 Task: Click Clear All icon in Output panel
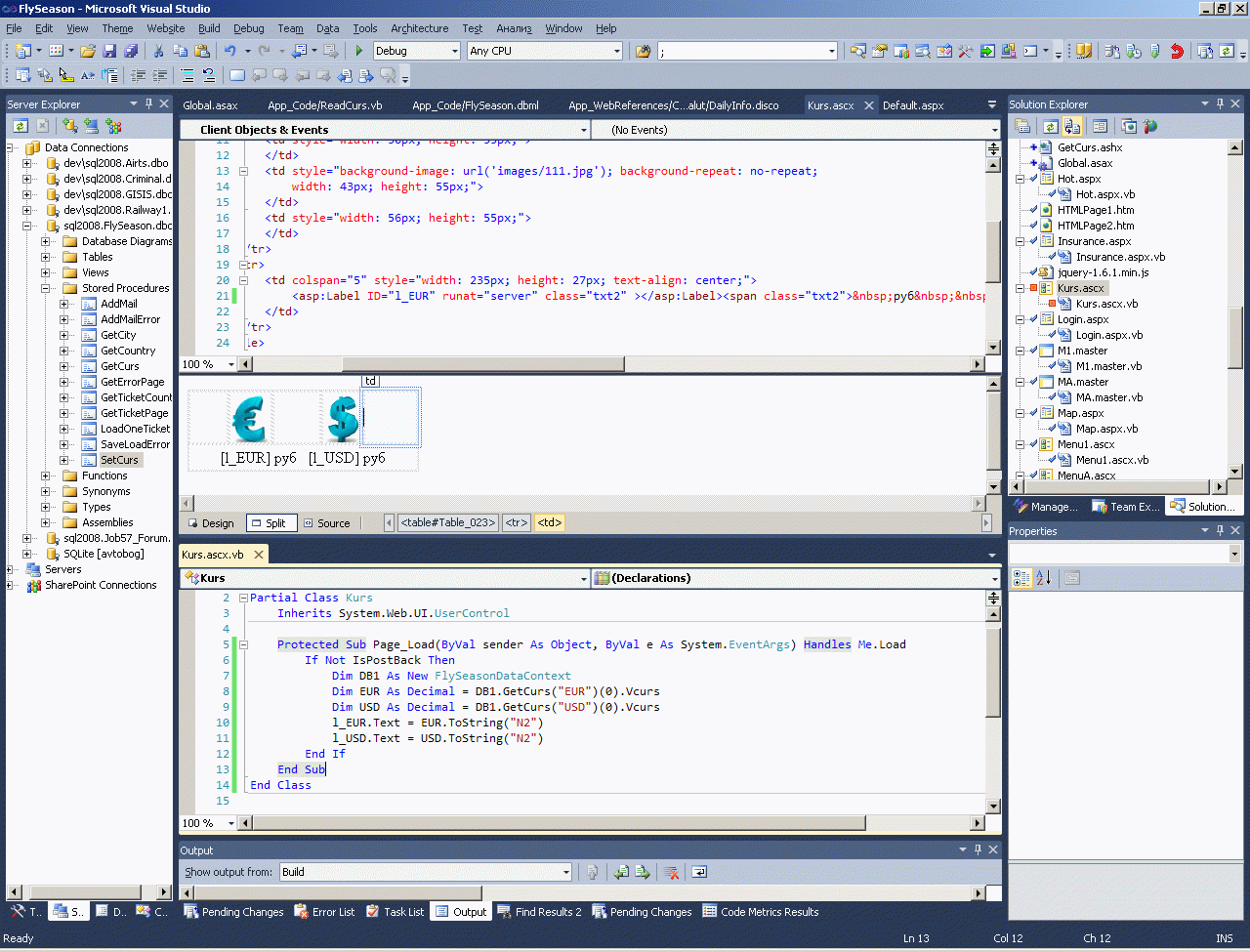click(672, 872)
